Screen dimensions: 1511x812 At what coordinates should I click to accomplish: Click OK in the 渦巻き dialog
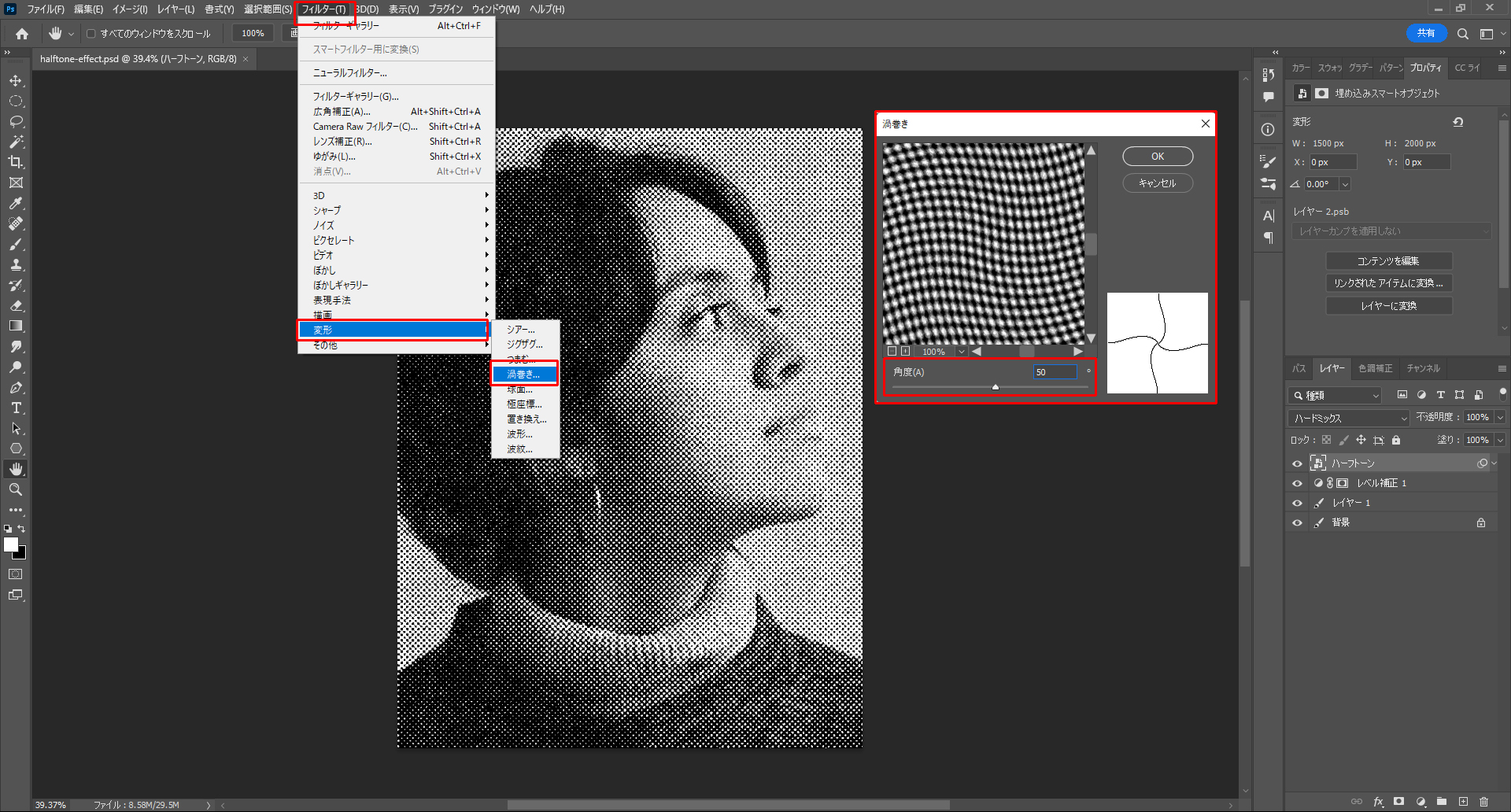point(1157,157)
